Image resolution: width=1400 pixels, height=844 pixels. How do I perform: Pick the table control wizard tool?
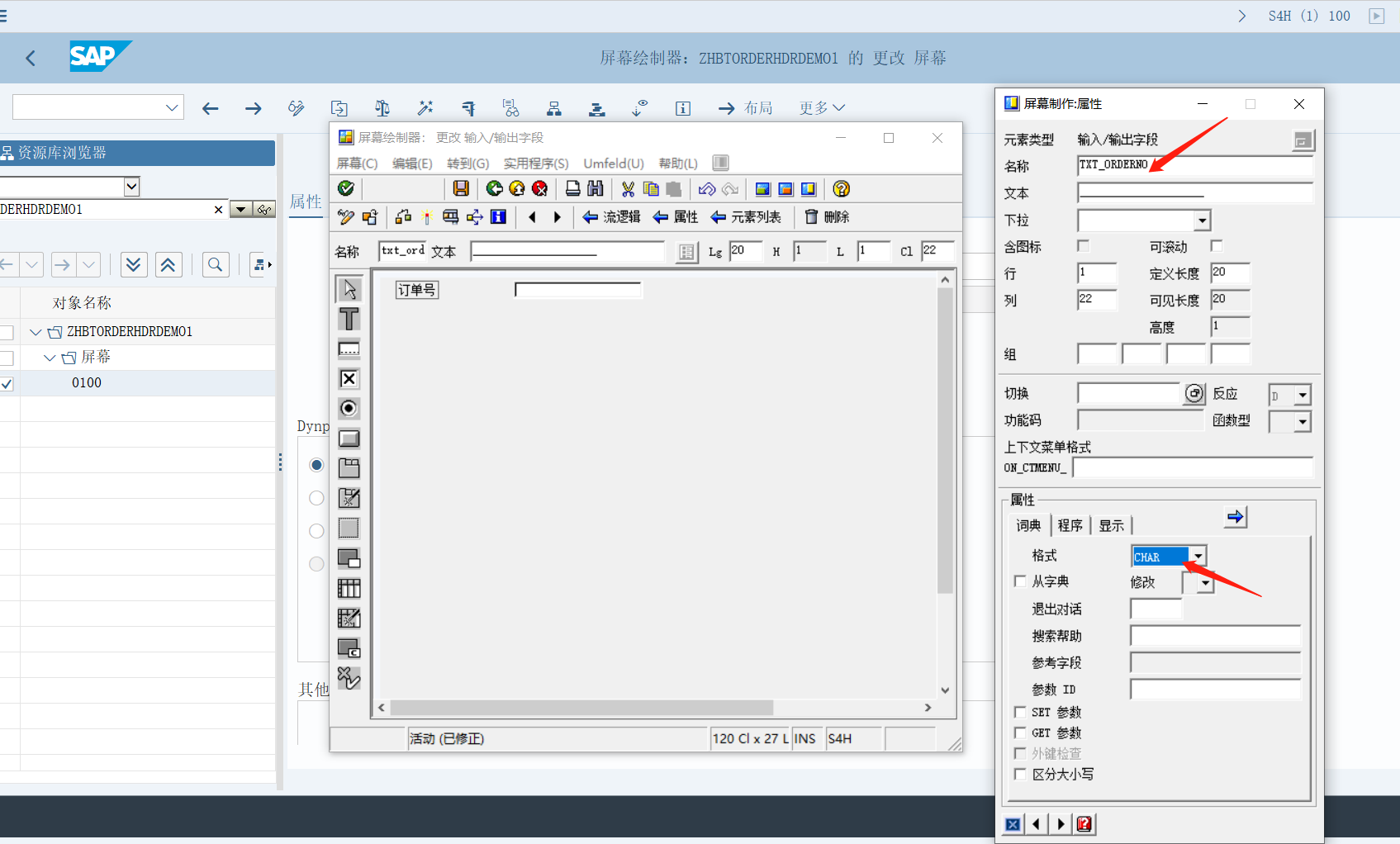coord(349,618)
